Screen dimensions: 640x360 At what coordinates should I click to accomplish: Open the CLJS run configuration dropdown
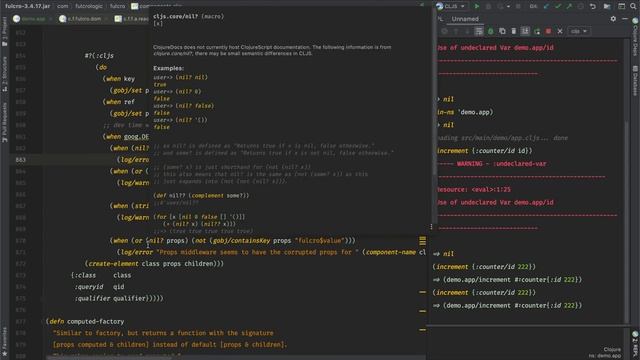[x=451, y=6]
